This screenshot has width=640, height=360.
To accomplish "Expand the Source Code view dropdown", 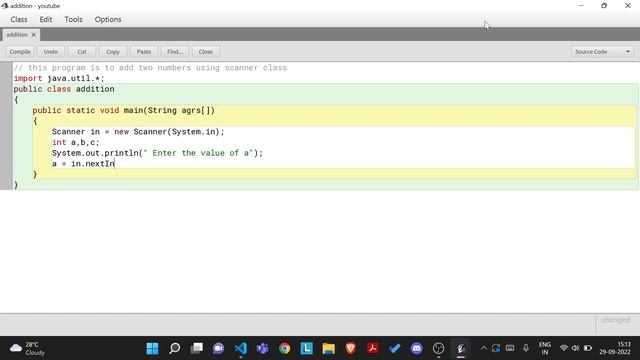I will click(x=602, y=52).
